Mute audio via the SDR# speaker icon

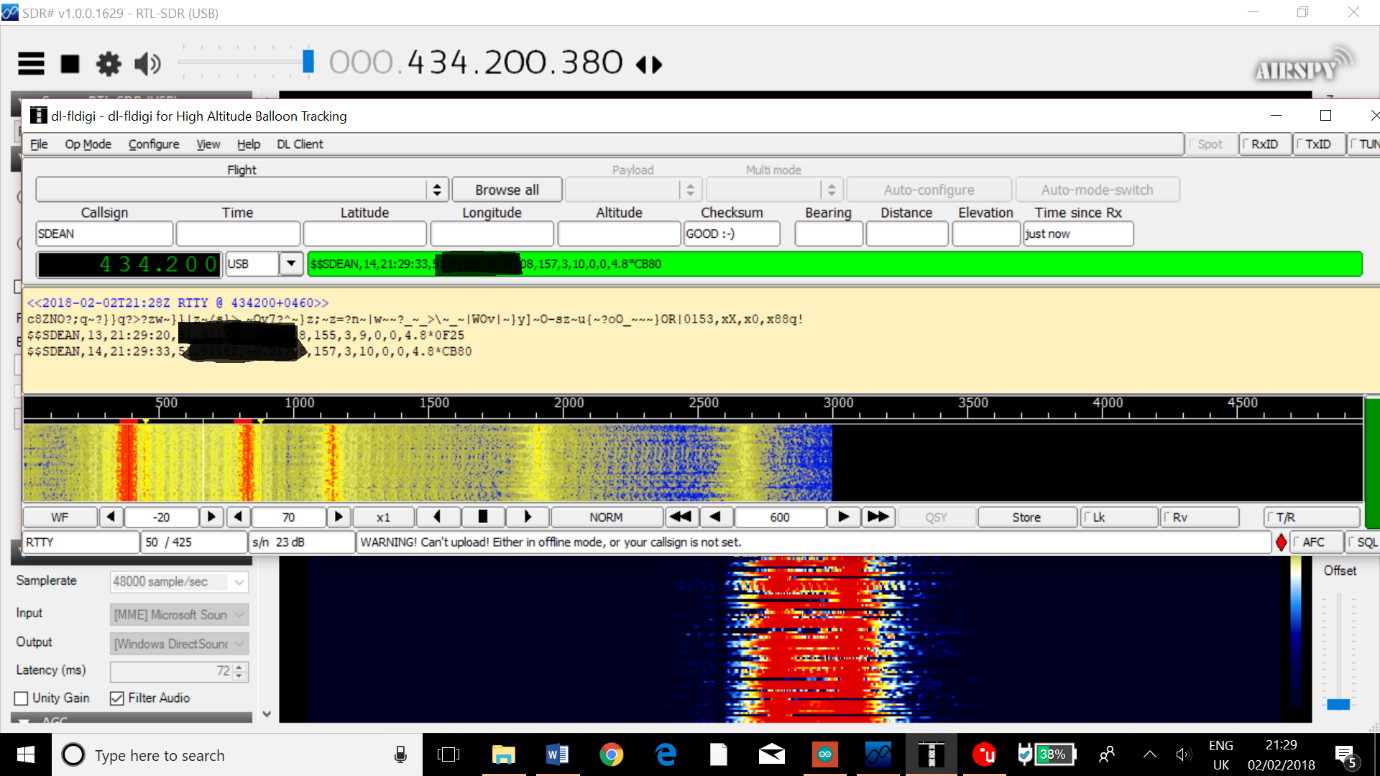[x=147, y=64]
